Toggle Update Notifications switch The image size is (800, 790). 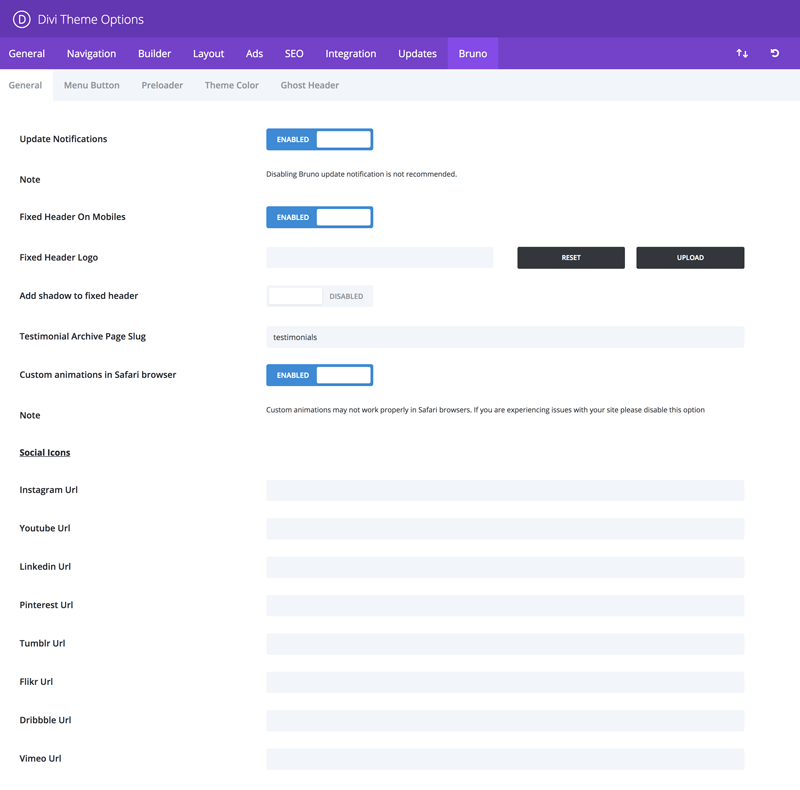click(319, 139)
